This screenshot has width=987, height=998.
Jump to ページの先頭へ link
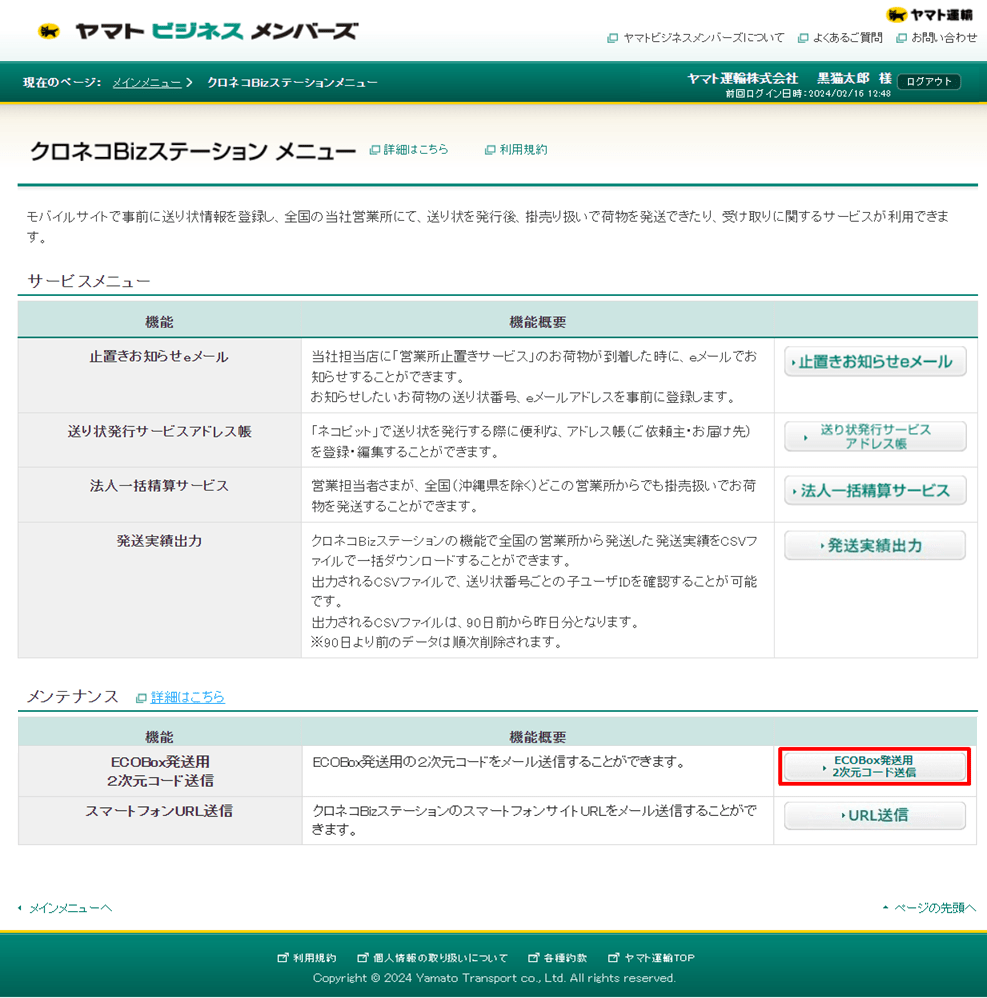[935, 908]
